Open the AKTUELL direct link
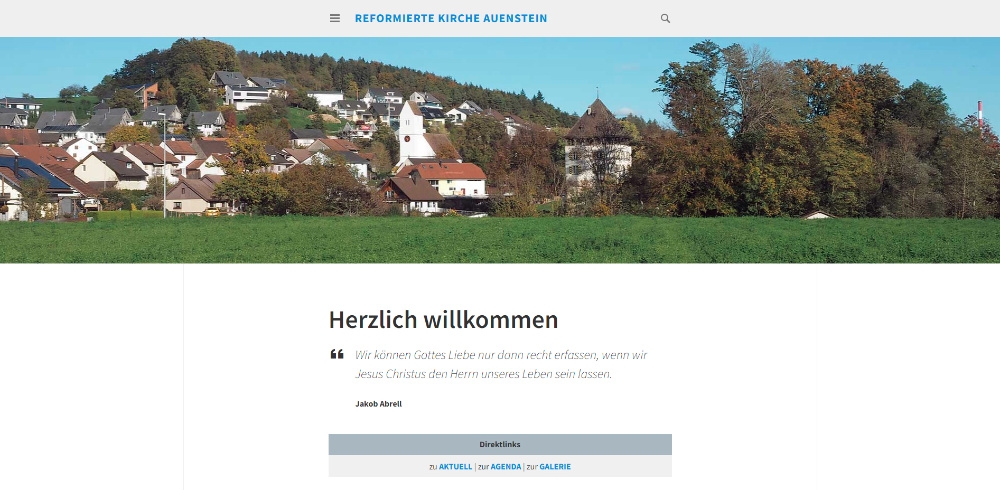The height and width of the screenshot is (490, 1000). coord(455,466)
